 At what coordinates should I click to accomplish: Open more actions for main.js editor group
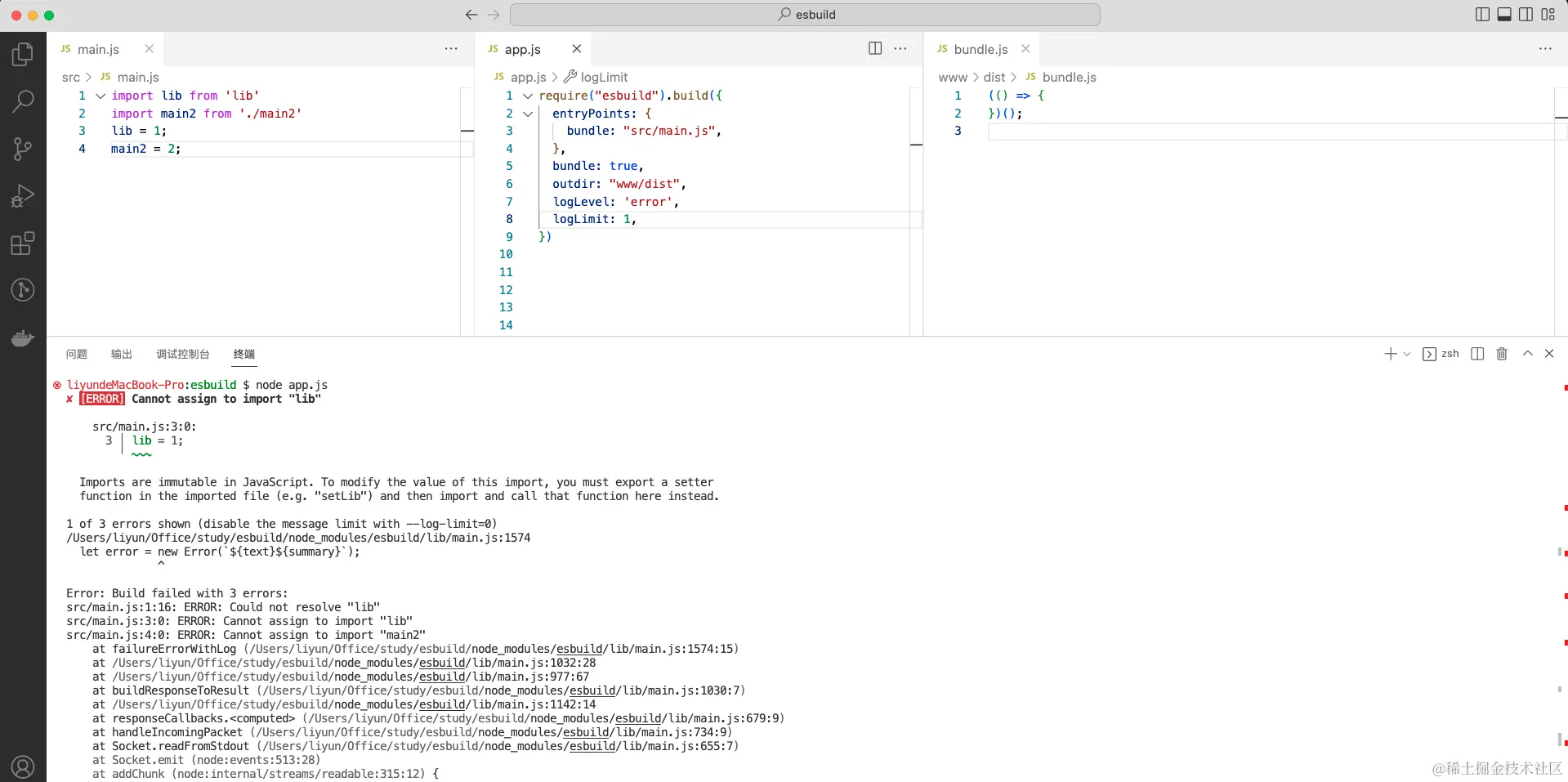point(451,48)
